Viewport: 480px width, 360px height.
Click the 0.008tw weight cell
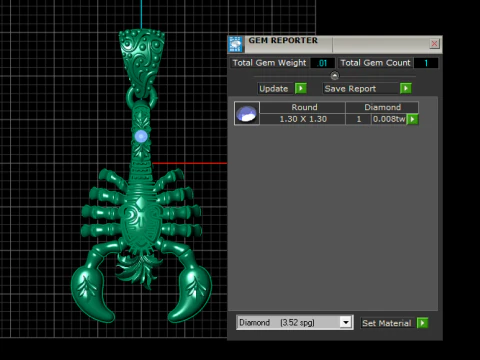(x=389, y=119)
